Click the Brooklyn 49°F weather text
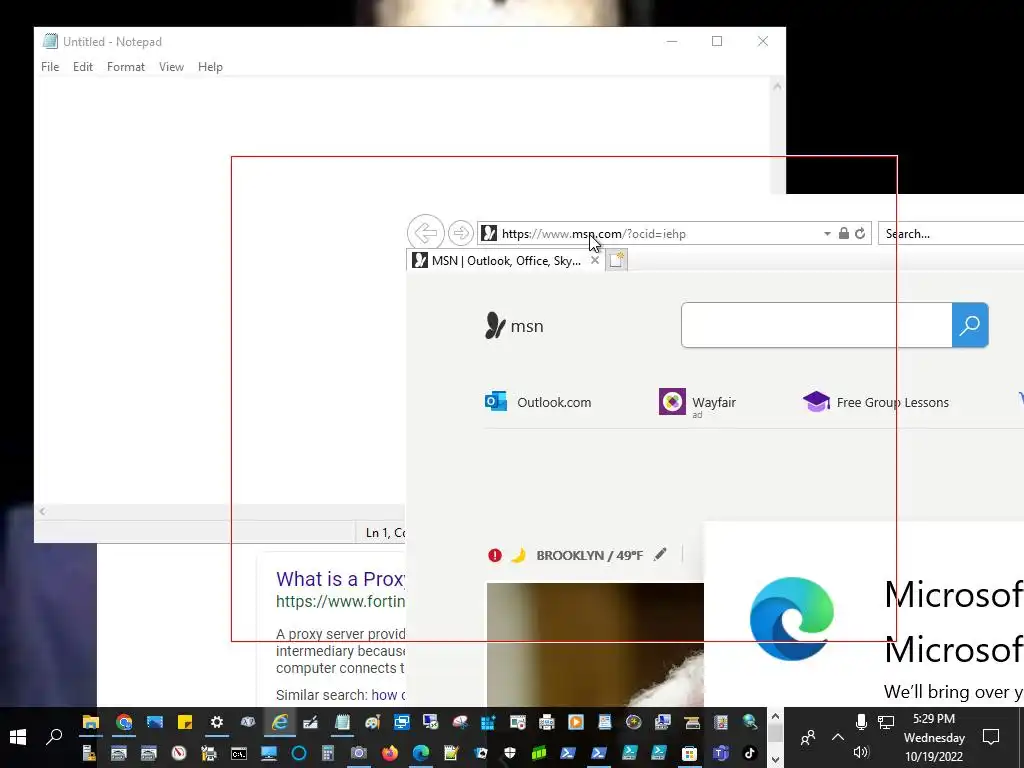Screen dimensions: 1024x768 coord(590,555)
